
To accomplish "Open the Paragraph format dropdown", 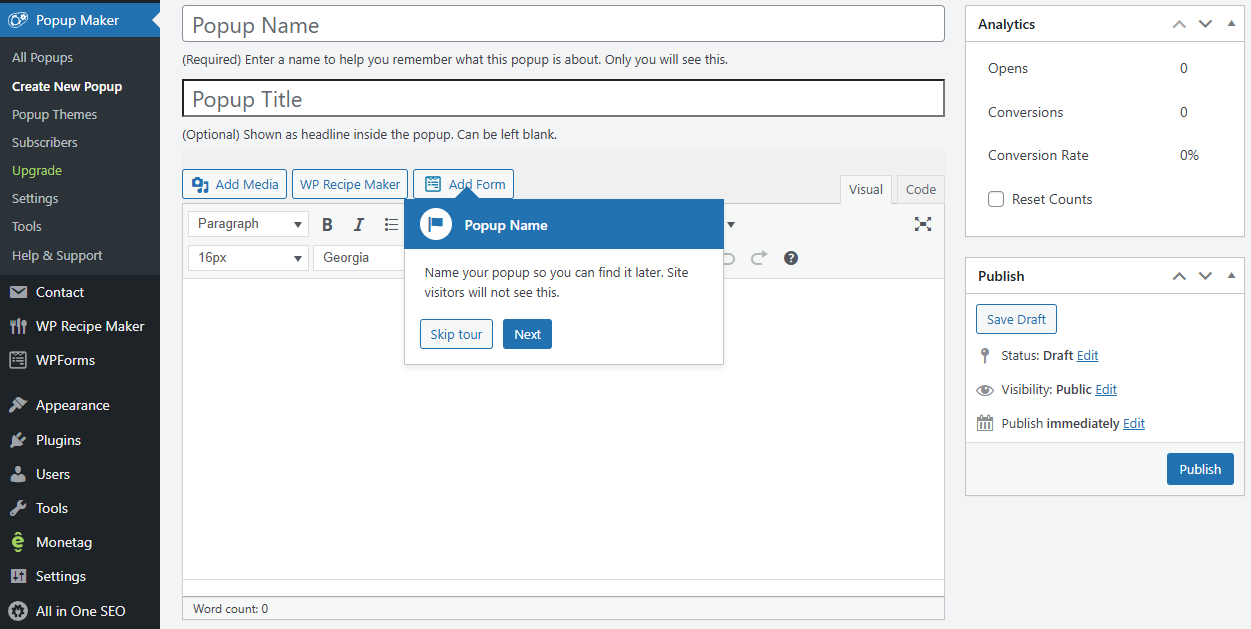I will (x=247, y=224).
